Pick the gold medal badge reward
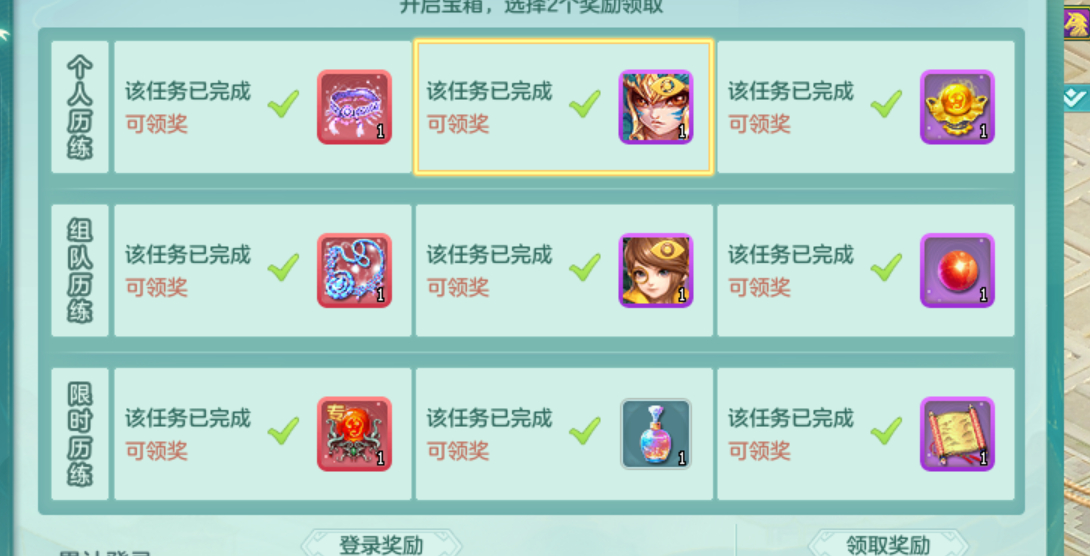Image resolution: width=1090 pixels, height=556 pixels. point(957,107)
